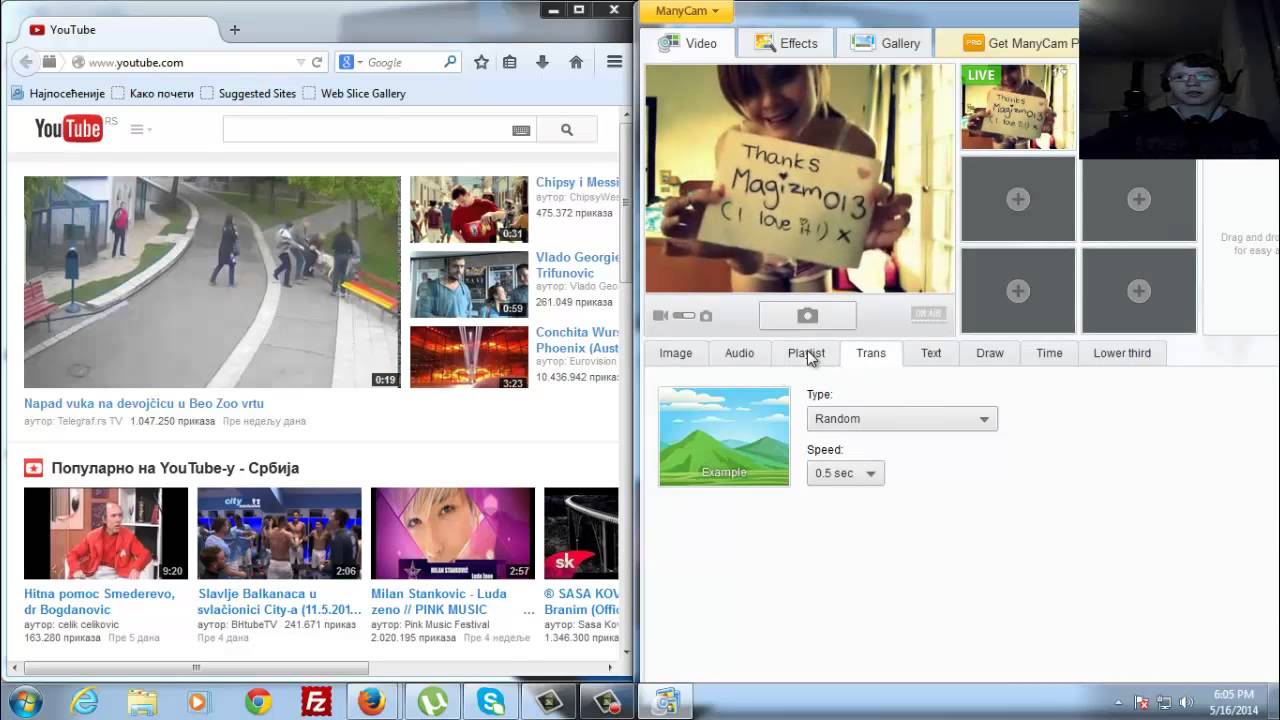Open the Lower third sub-tab
1280x720 pixels.
[x=1122, y=353]
